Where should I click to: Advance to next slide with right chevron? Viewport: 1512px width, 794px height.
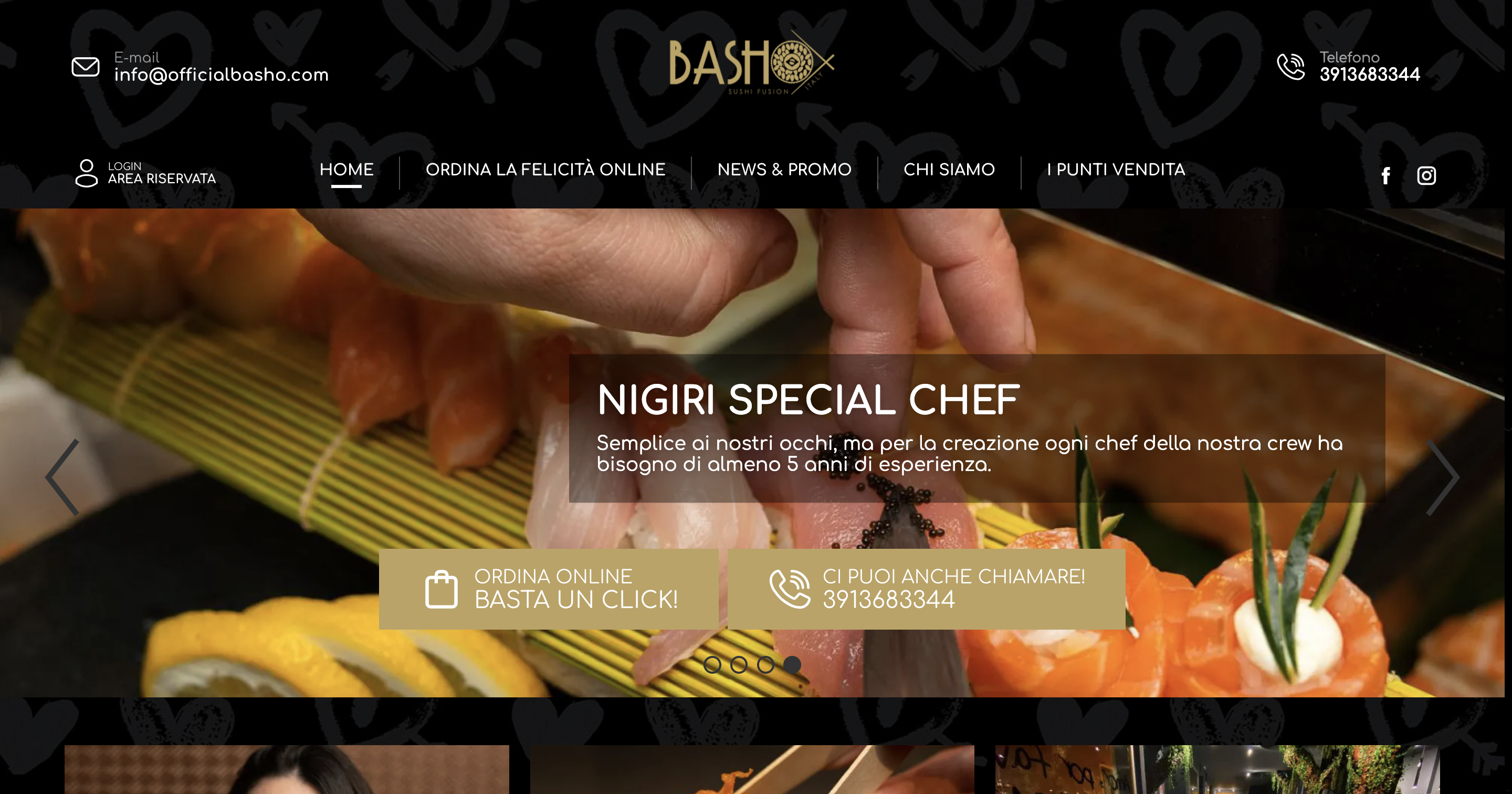coord(1442,477)
